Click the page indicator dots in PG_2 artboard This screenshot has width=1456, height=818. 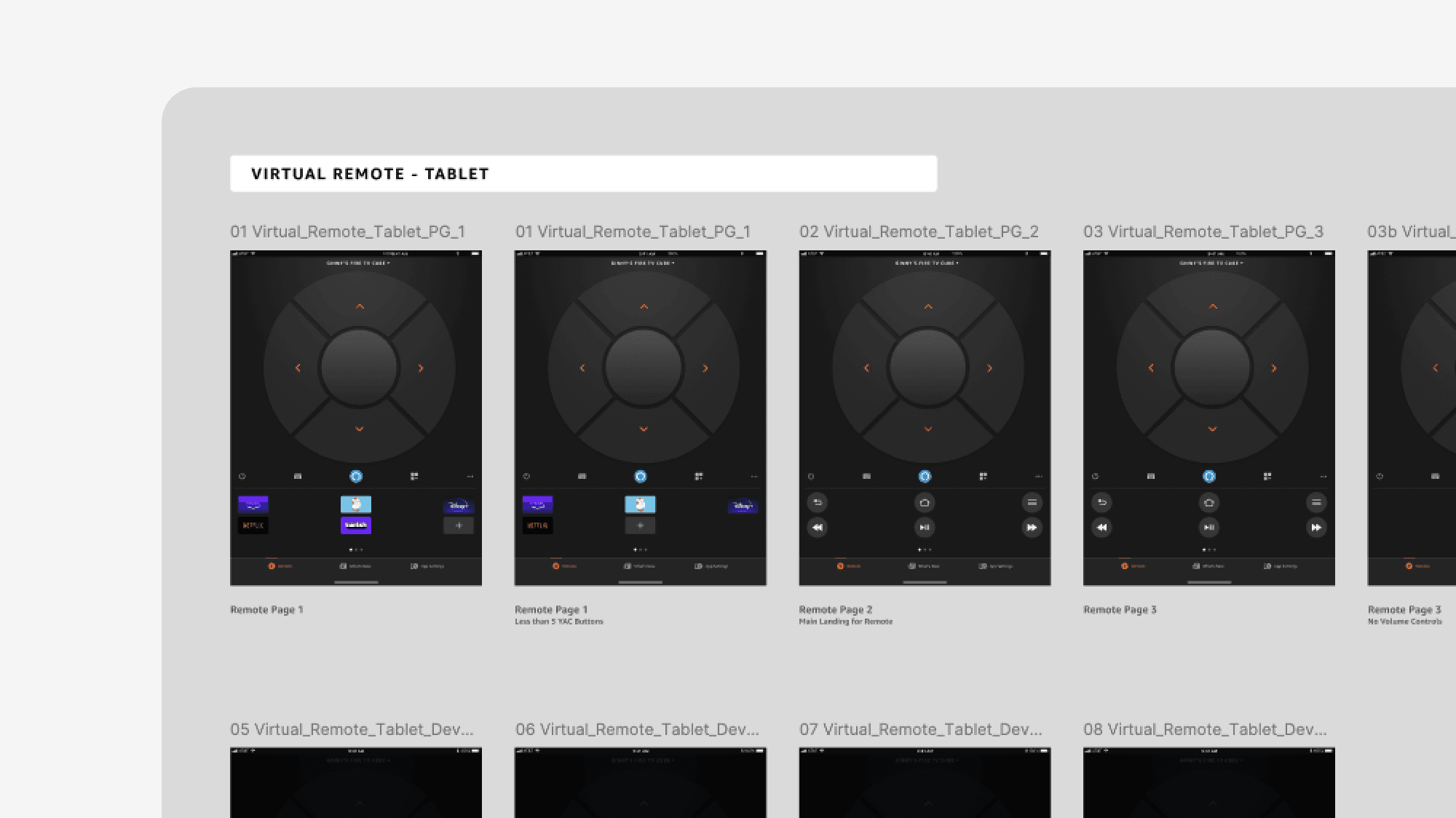tap(925, 550)
